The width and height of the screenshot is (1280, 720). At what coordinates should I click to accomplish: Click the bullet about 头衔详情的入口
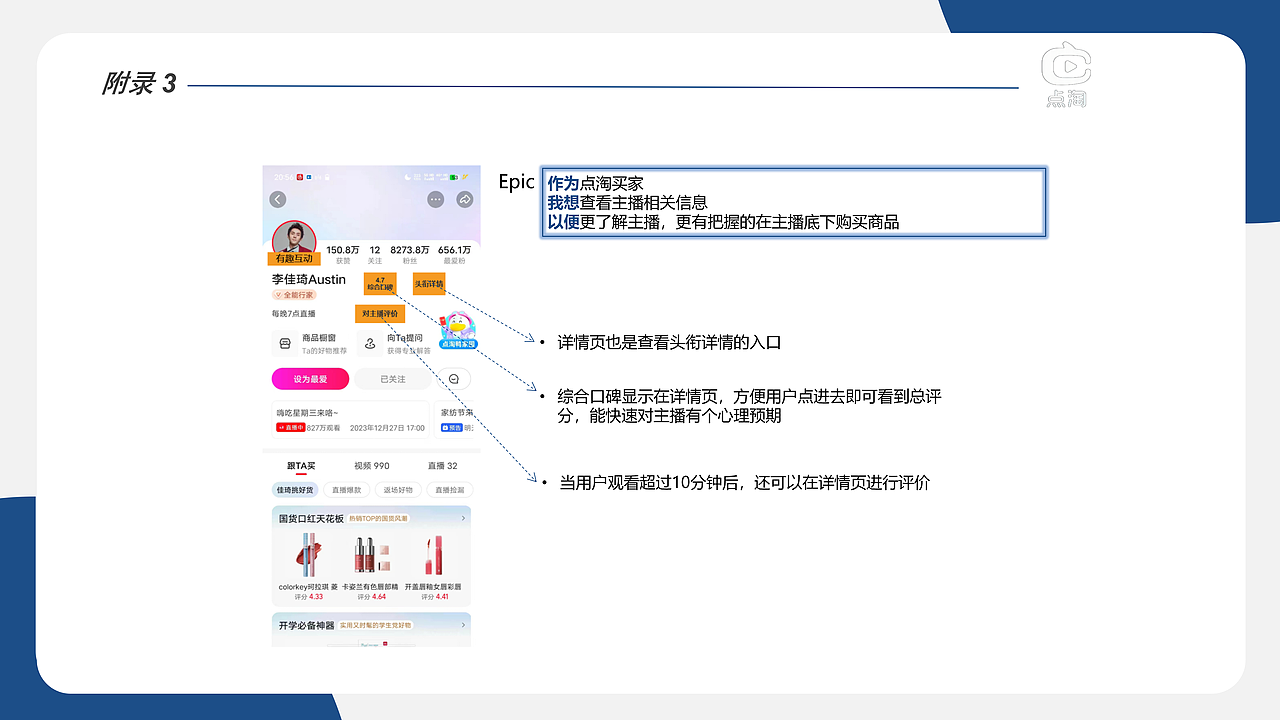click(669, 343)
